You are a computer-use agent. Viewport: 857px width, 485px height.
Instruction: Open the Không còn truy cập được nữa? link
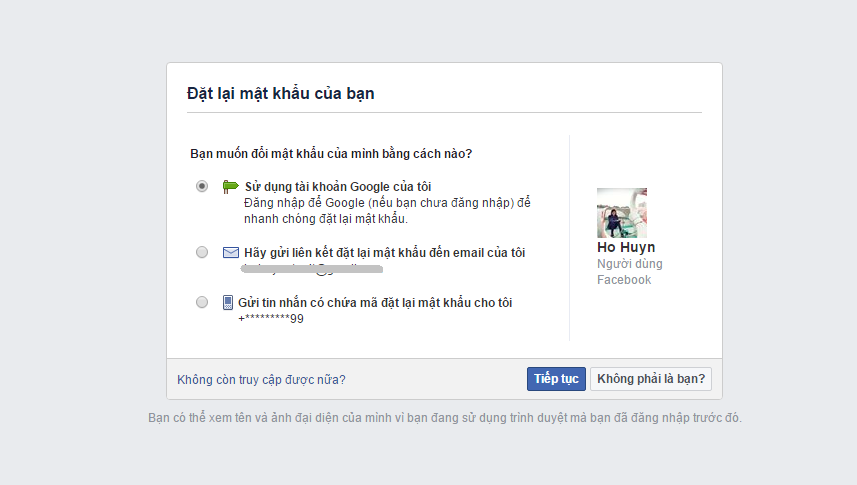(261, 379)
